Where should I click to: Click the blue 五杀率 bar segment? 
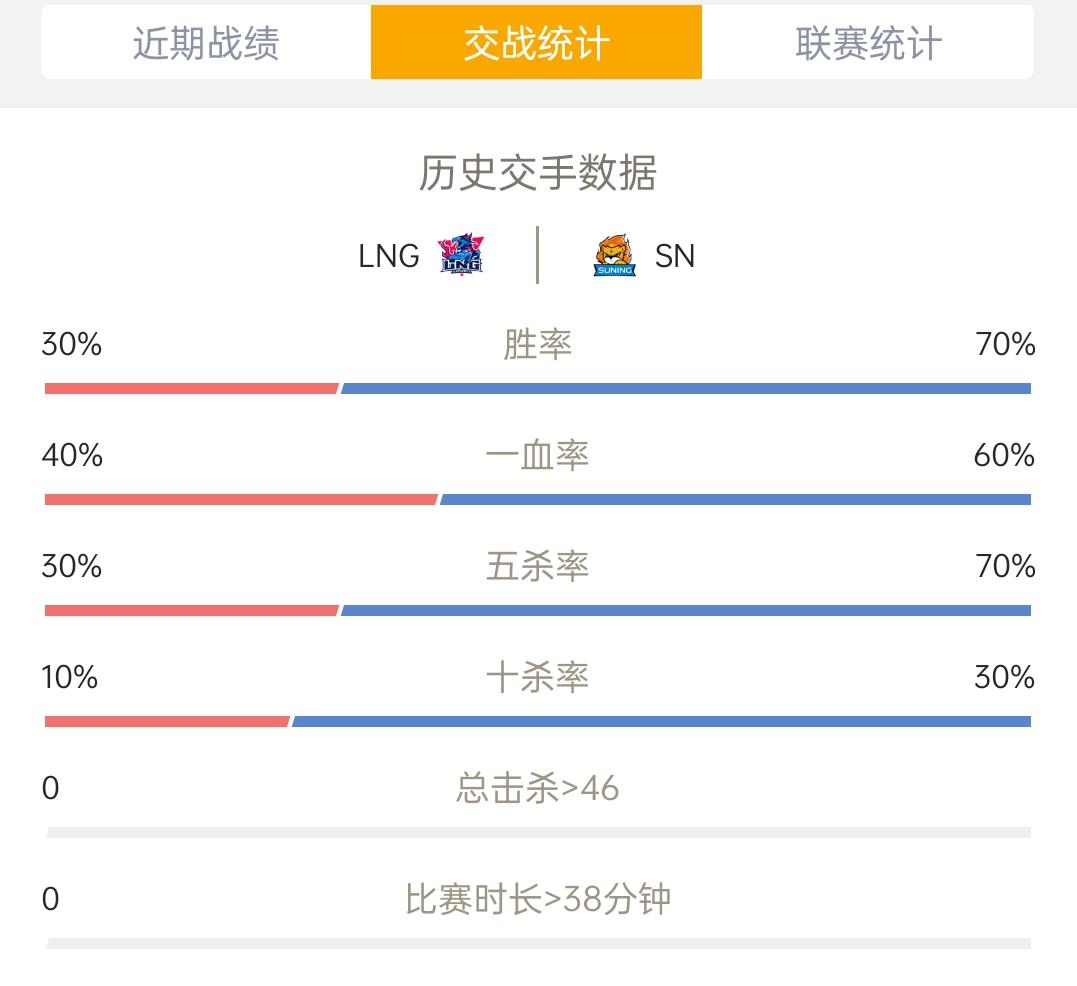click(686, 610)
